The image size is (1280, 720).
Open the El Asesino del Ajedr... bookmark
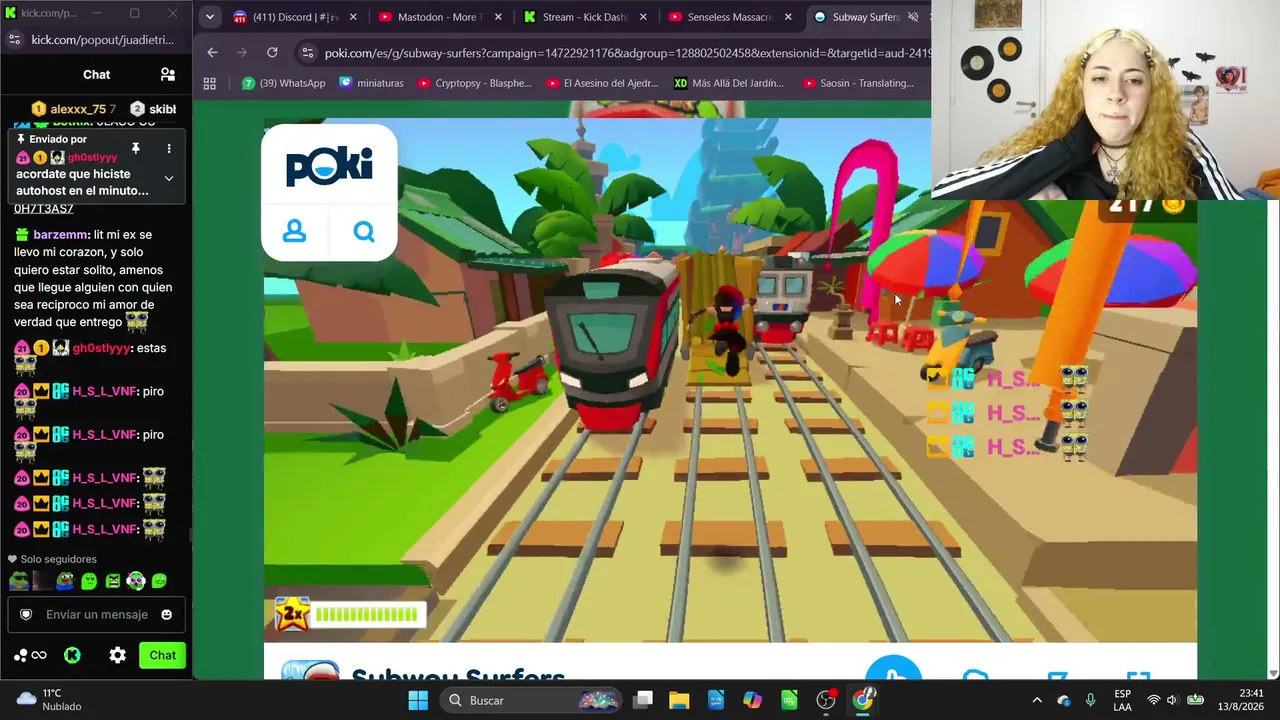[602, 83]
